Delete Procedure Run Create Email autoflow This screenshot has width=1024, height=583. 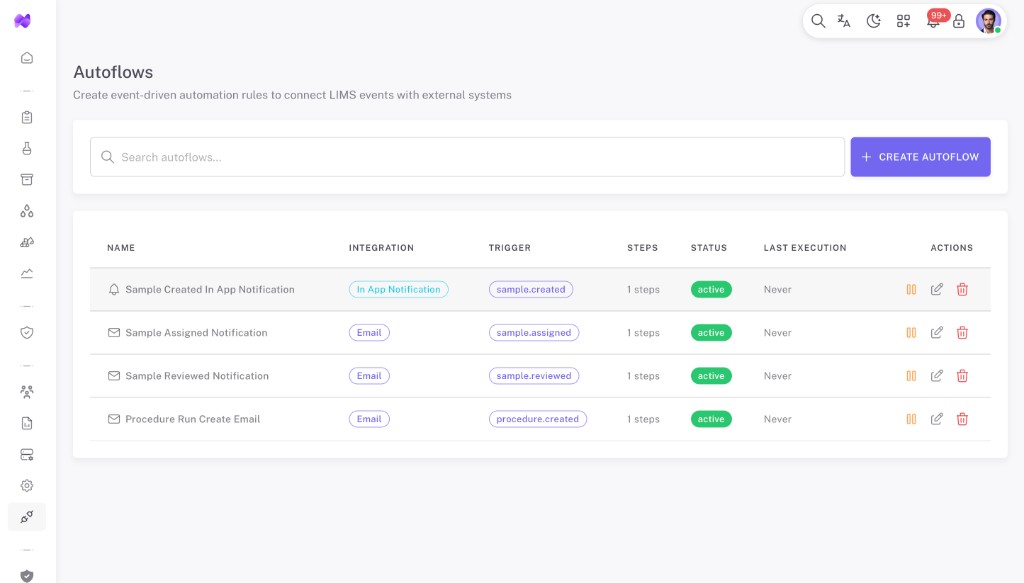[x=962, y=418]
